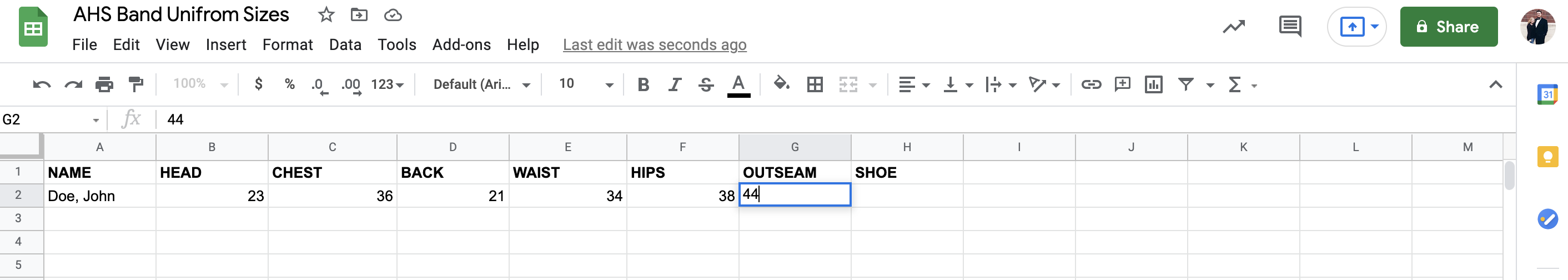Click the print icon in toolbar

[104, 84]
